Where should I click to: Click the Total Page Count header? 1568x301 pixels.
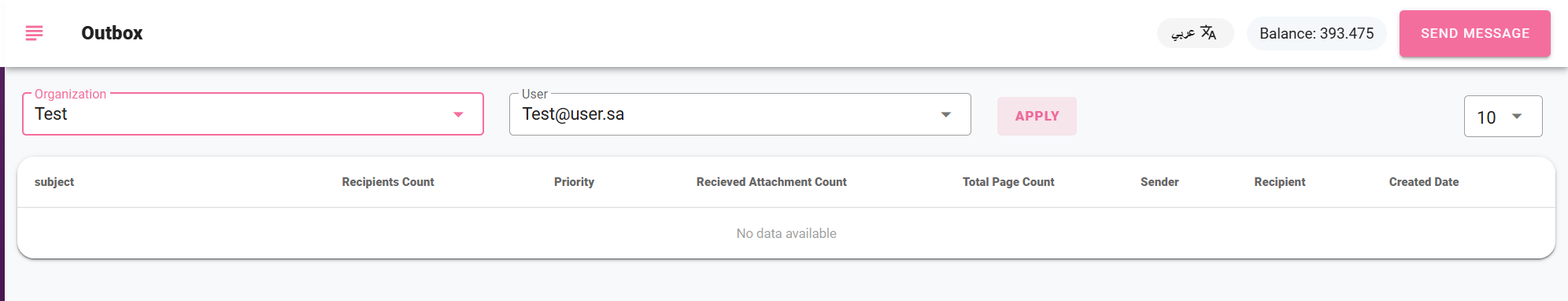tap(1008, 182)
